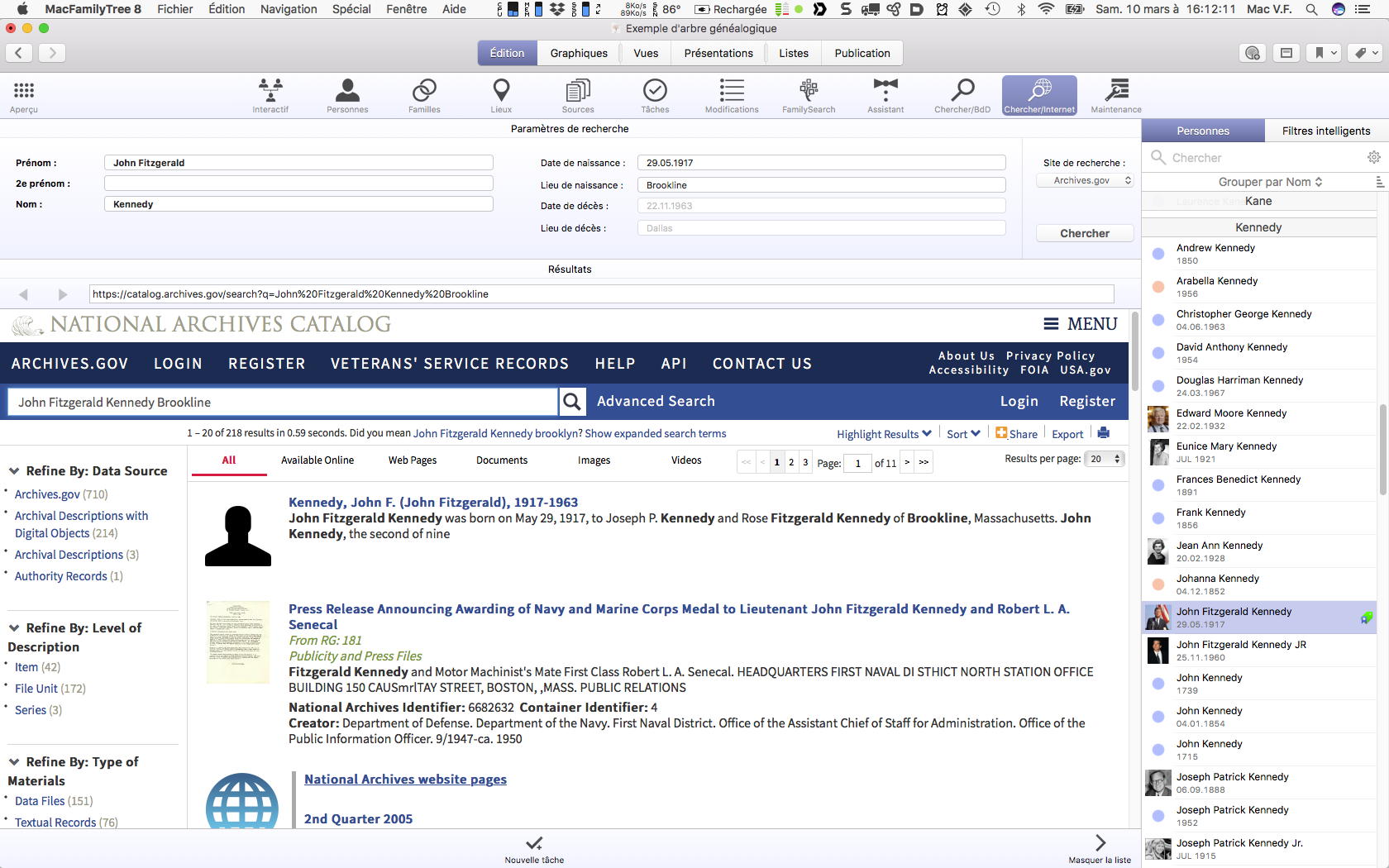1389x868 pixels.
Task: Click the Press Release document thumbnail
Action: click(238, 642)
